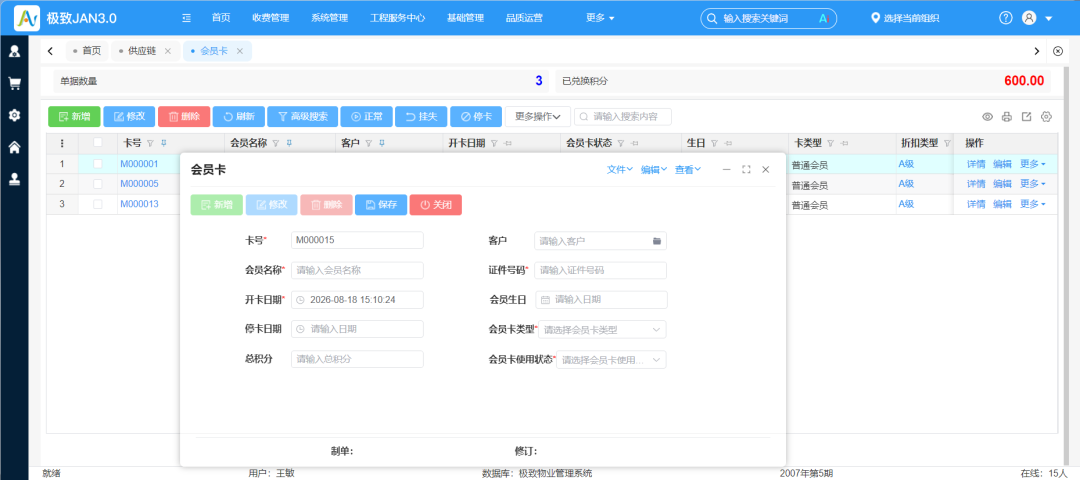Click the 开卡日期 date field

tap(357, 300)
